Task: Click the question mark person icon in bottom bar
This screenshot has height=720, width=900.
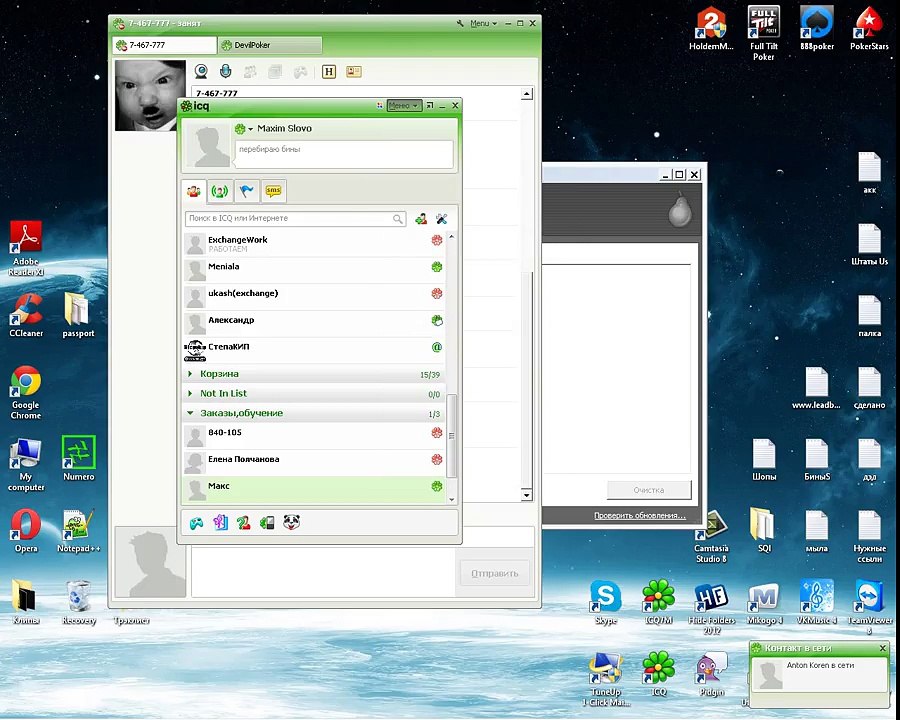Action: pos(243,523)
